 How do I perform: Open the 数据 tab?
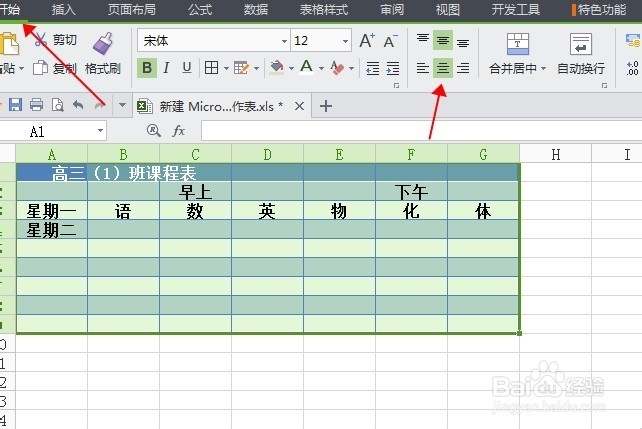(256, 9)
